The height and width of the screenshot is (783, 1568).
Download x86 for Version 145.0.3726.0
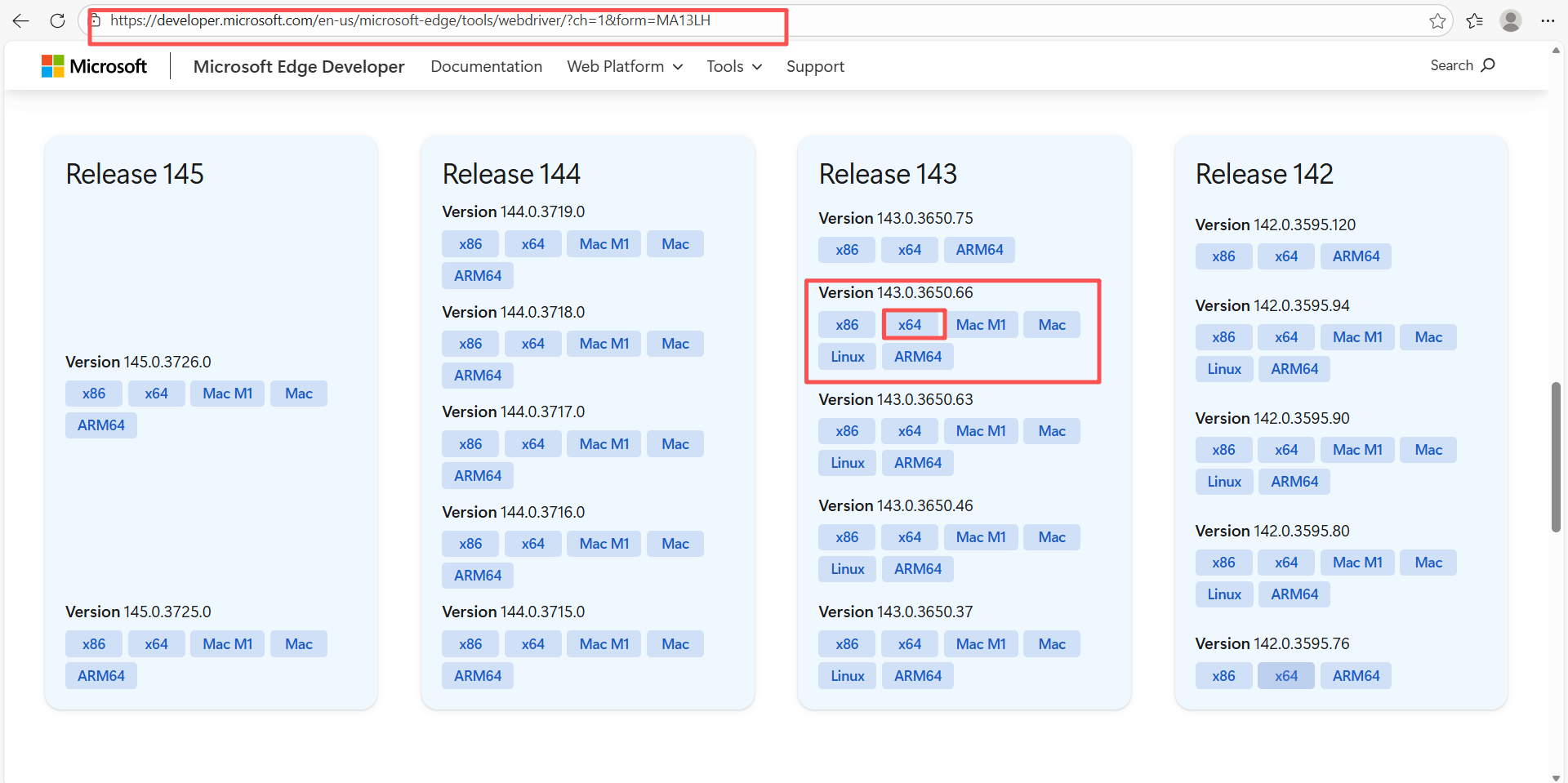[94, 394]
